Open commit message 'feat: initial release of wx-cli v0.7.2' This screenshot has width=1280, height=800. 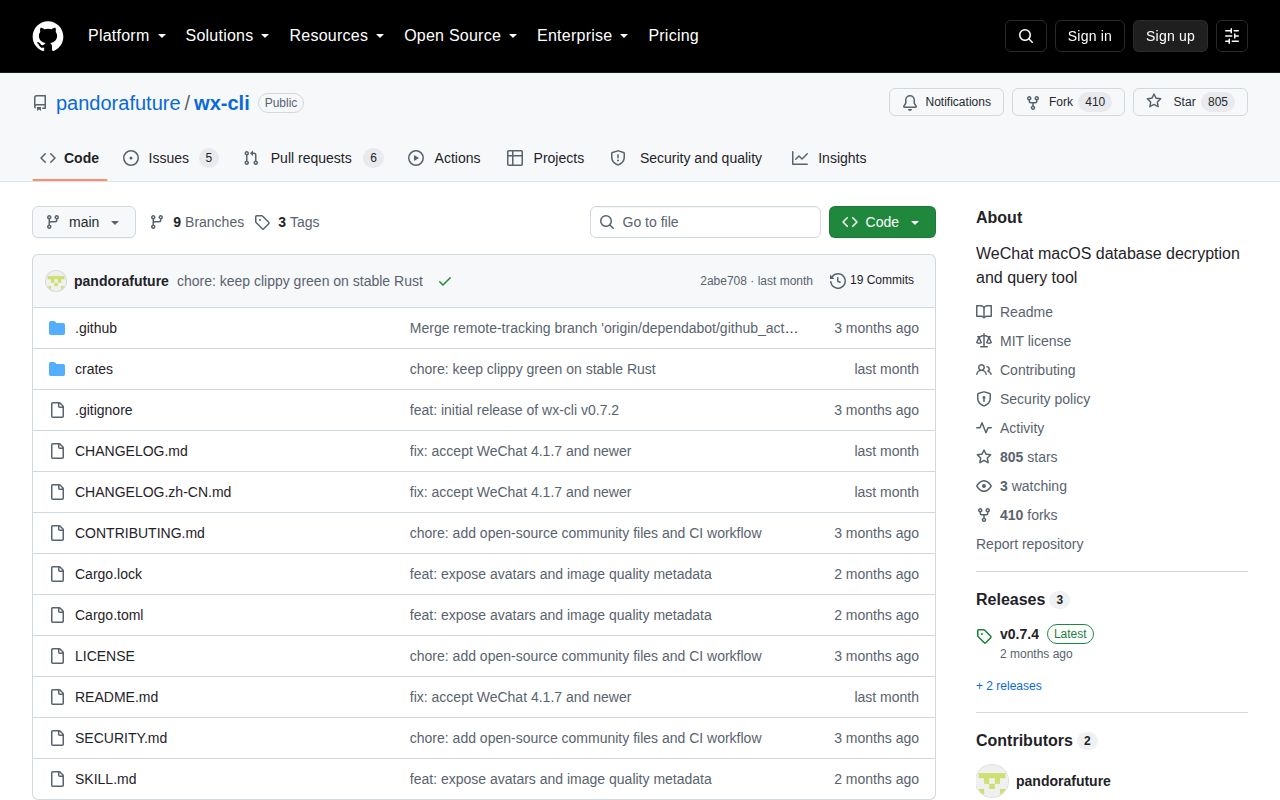(514, 410)
